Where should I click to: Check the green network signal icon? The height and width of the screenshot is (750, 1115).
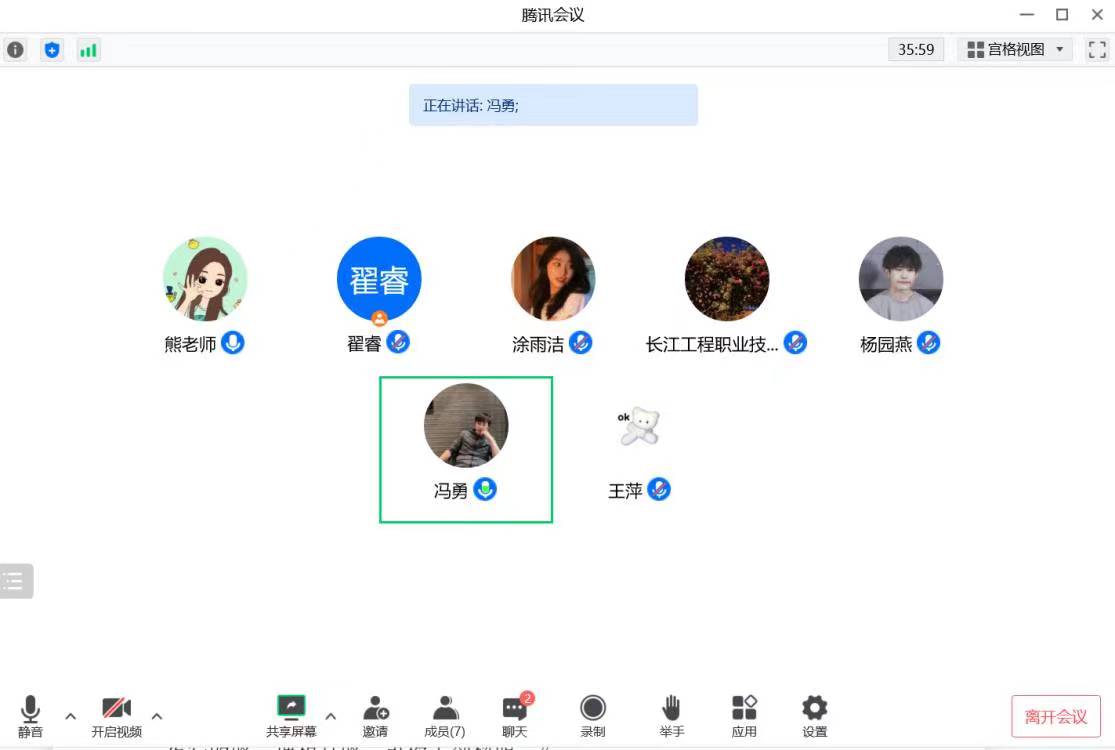click(x=89, y=49)
